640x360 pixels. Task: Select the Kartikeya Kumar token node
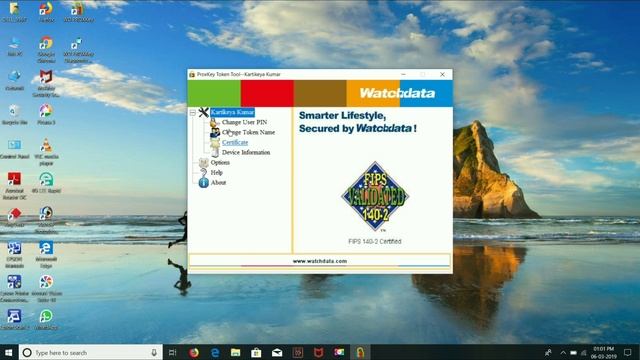[232, 112]
